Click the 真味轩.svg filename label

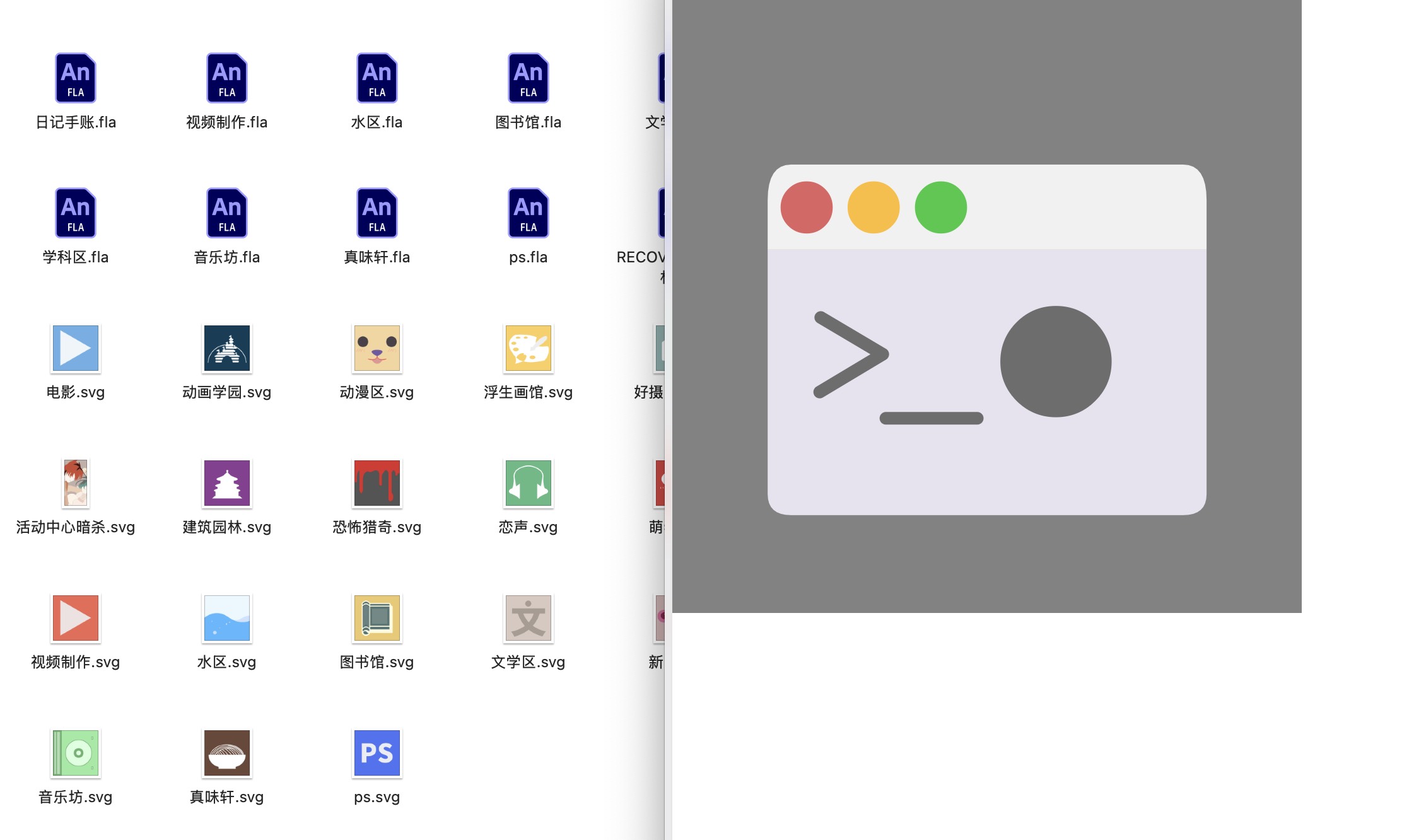point(227,797)
